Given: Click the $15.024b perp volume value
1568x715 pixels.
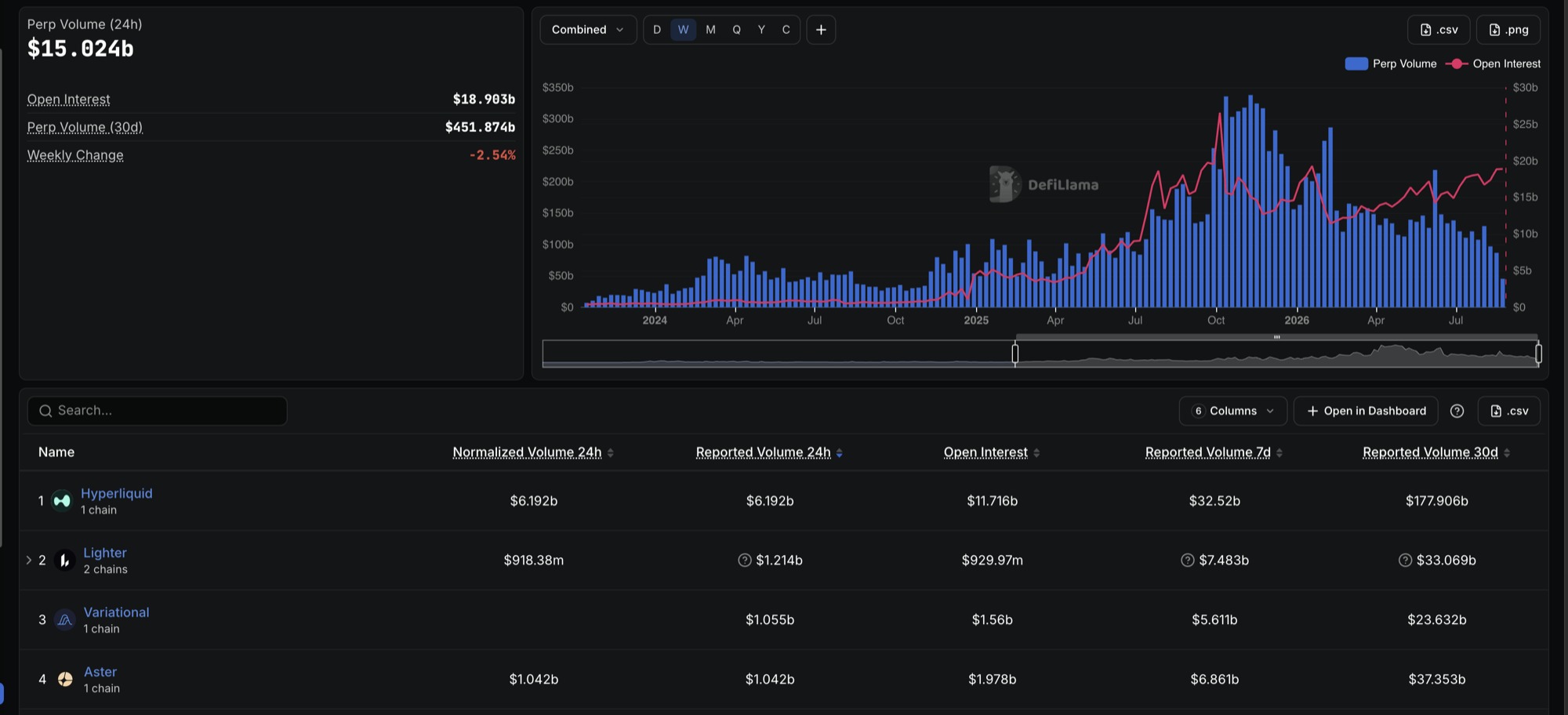Looking at the screenshot, I should point(81,49).
